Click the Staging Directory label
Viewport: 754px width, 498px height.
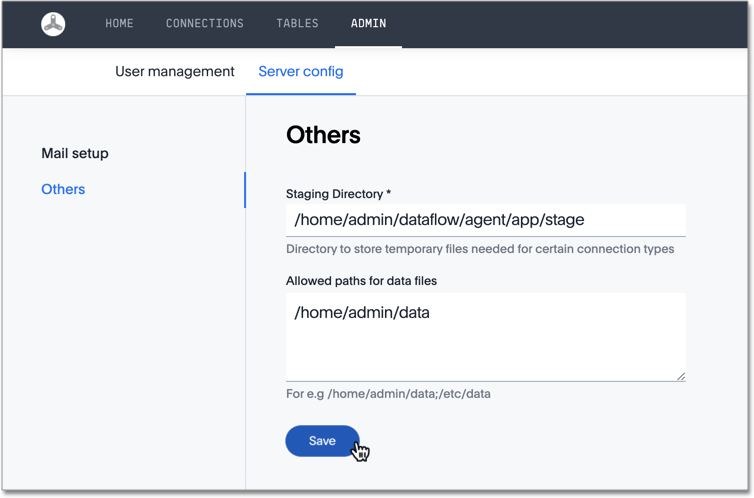(x=333, y=194)
